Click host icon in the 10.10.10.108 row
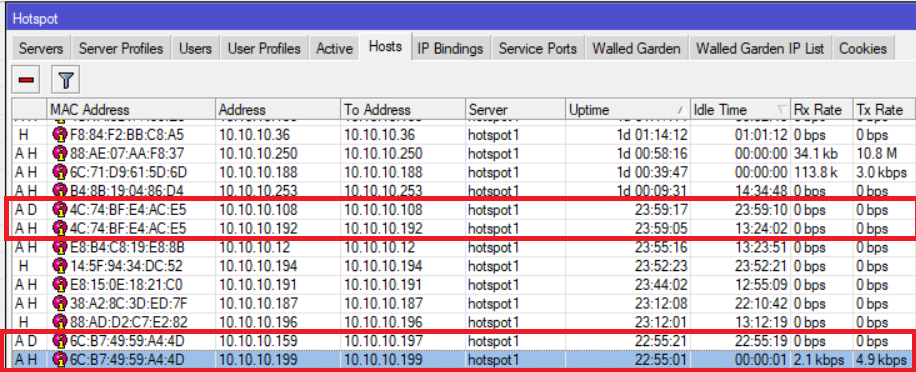The height and width of the screenshot is (372, 916). coord(60,209)
